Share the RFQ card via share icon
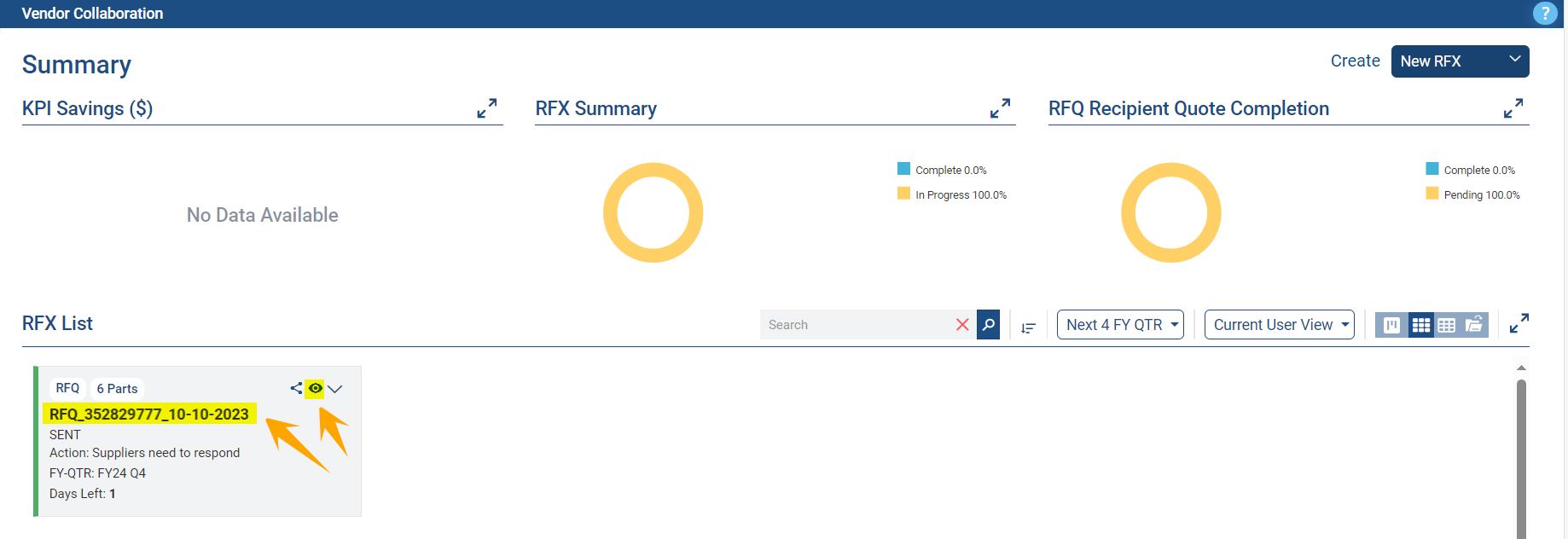This screenshot has width=1568, height=539. (296, 388)
